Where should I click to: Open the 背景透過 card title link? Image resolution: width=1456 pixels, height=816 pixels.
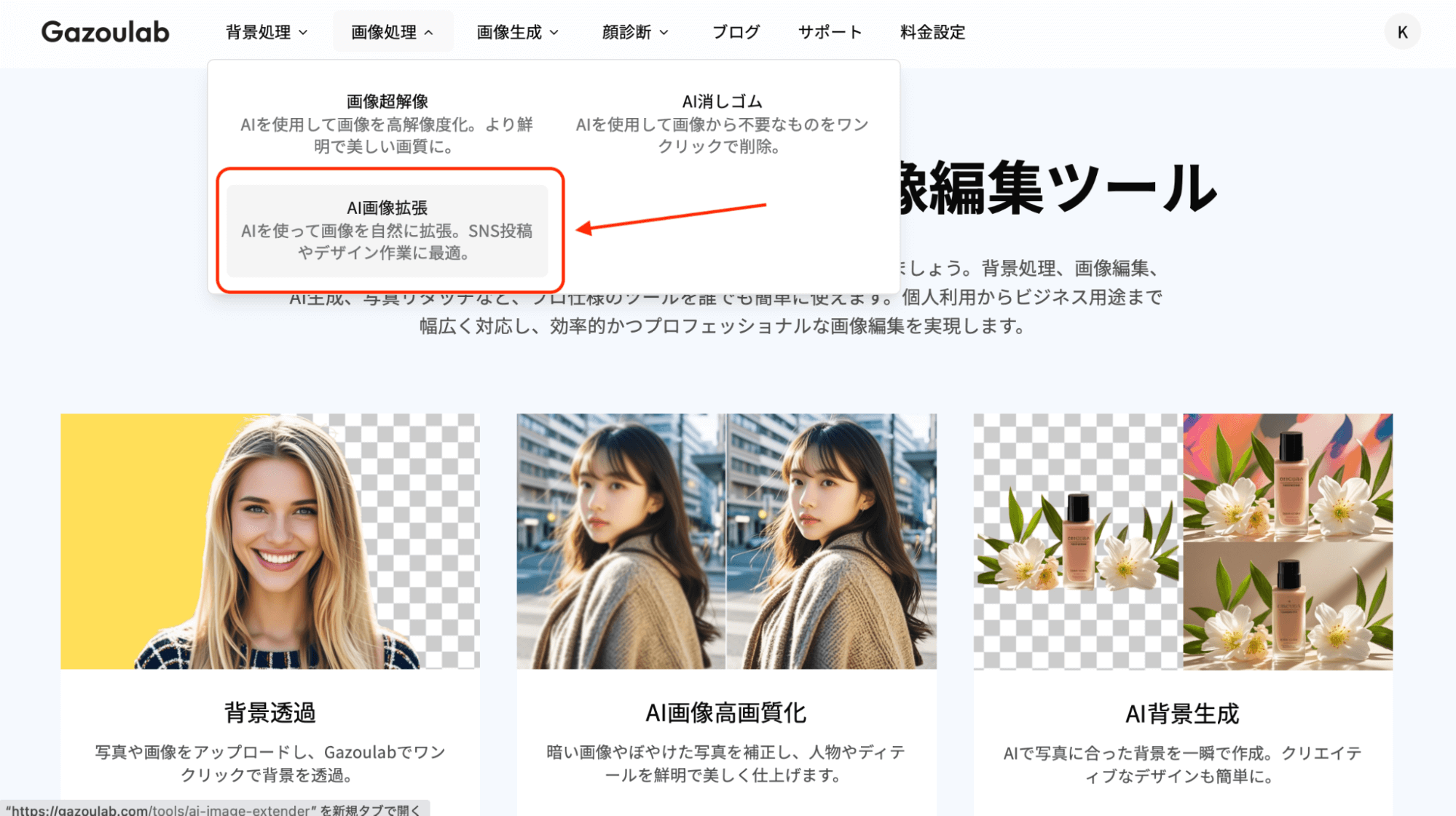click(x=269, y=712)
